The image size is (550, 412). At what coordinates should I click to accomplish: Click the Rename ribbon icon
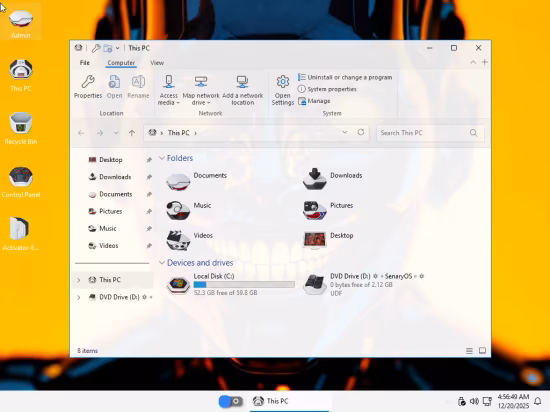[138, 82]
